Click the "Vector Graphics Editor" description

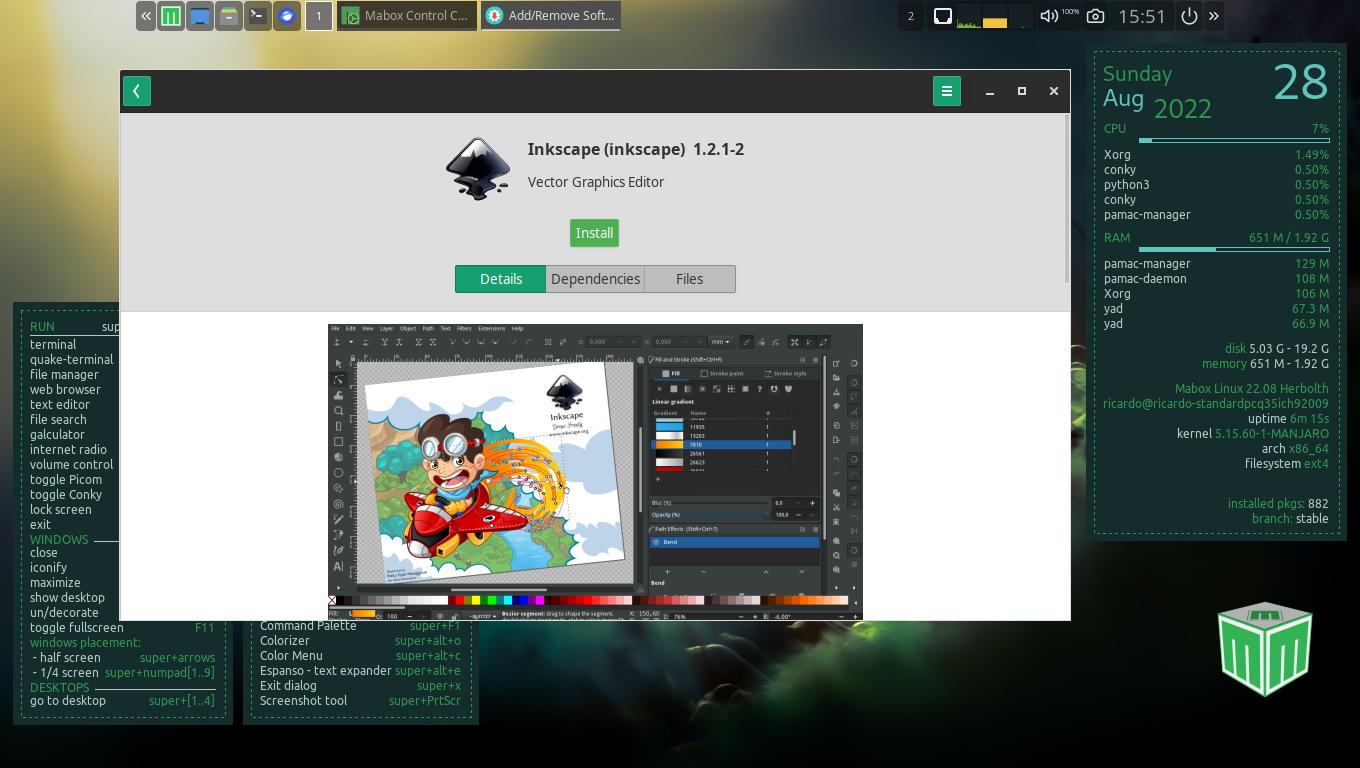tap(596, 182)
